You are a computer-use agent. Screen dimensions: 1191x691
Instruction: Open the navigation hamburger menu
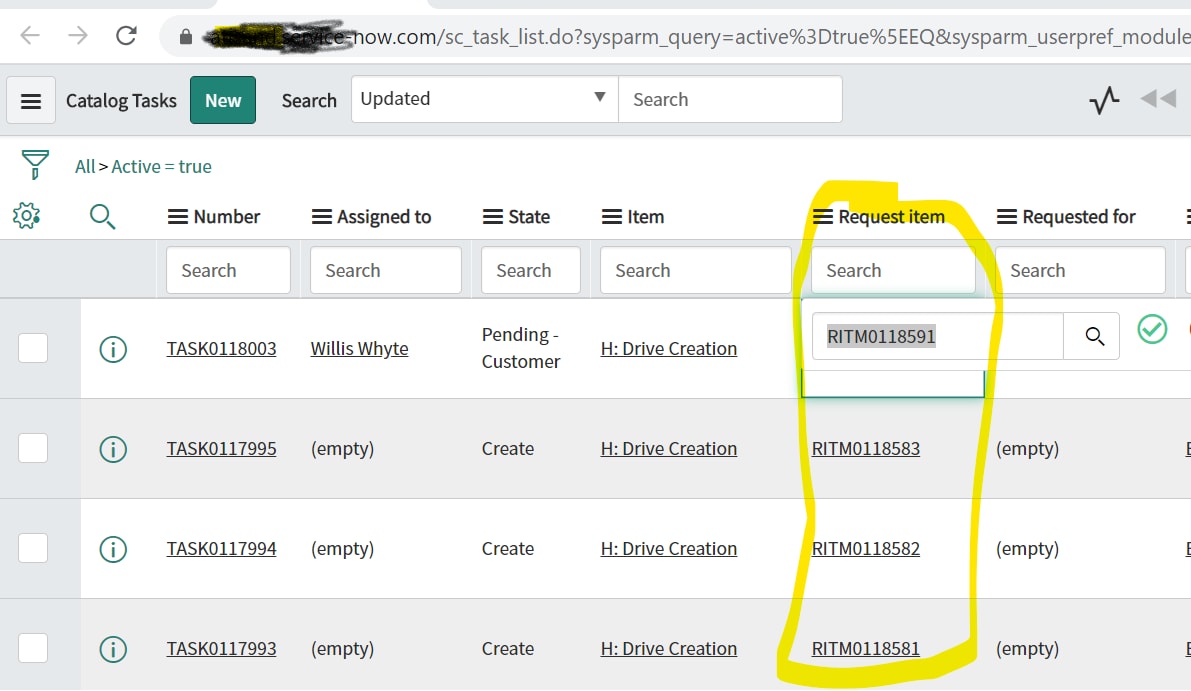31,100
